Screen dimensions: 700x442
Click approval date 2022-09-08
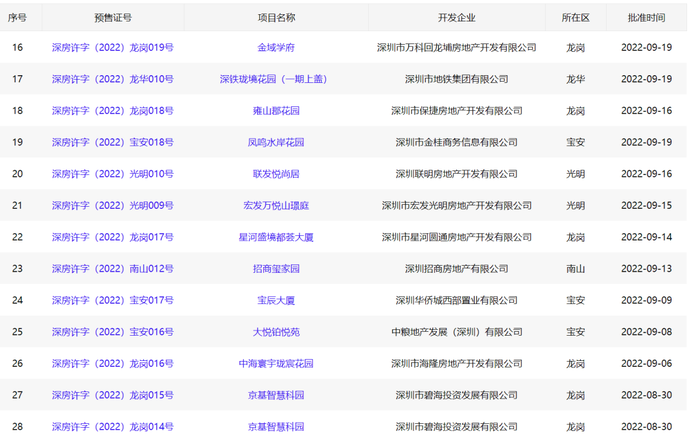(646, 332)
